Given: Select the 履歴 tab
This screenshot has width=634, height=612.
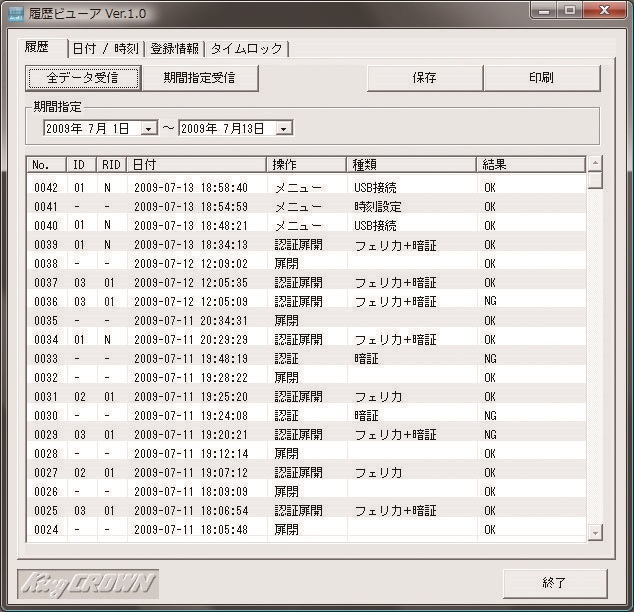Looking at the screenshot, I should 41,48.
